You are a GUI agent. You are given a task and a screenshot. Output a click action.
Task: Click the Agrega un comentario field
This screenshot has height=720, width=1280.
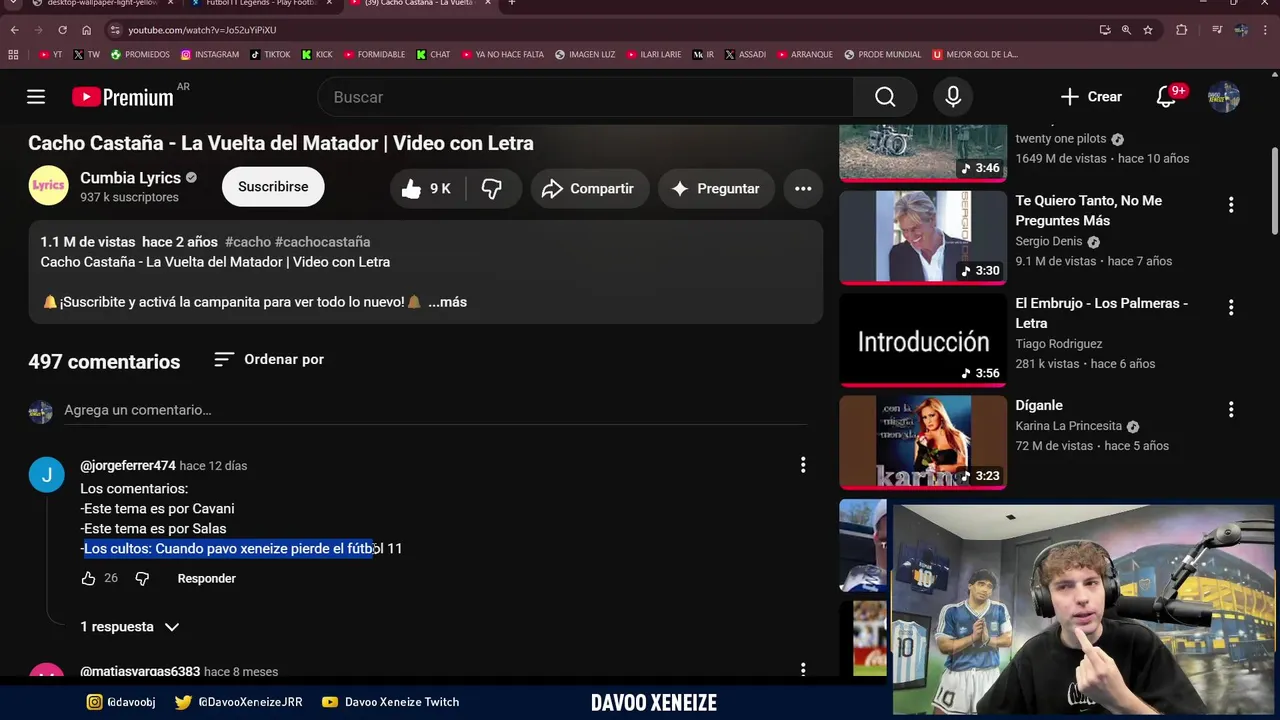[435, 410]
